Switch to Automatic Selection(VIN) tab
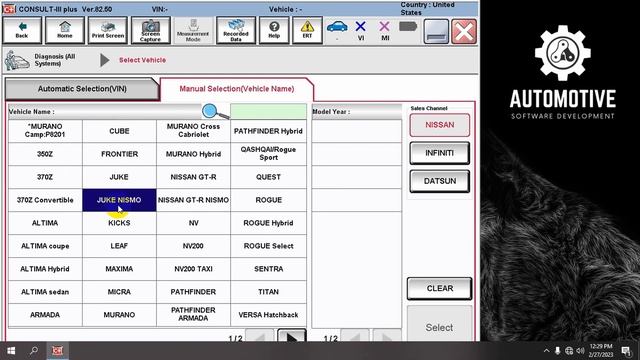The width and height of the screenshot is (640, 360). 82,89
